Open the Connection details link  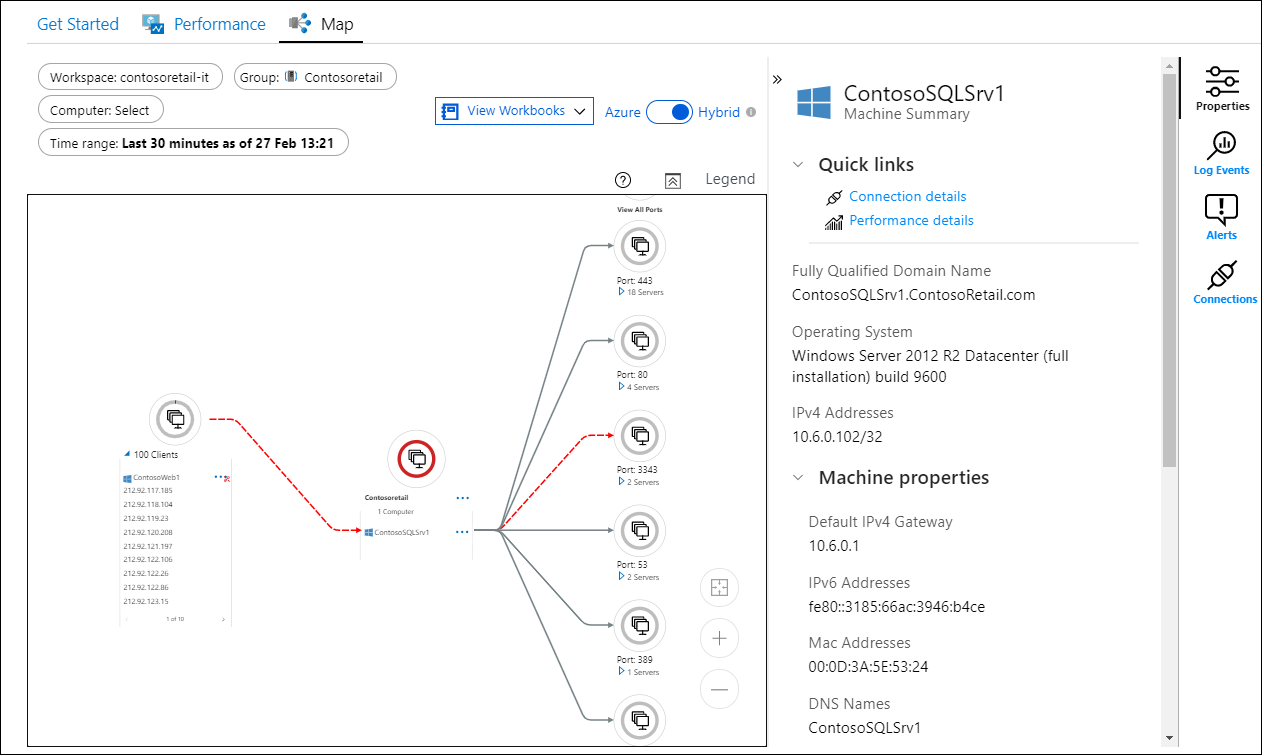pyautogui.click(x=907, y=197)
